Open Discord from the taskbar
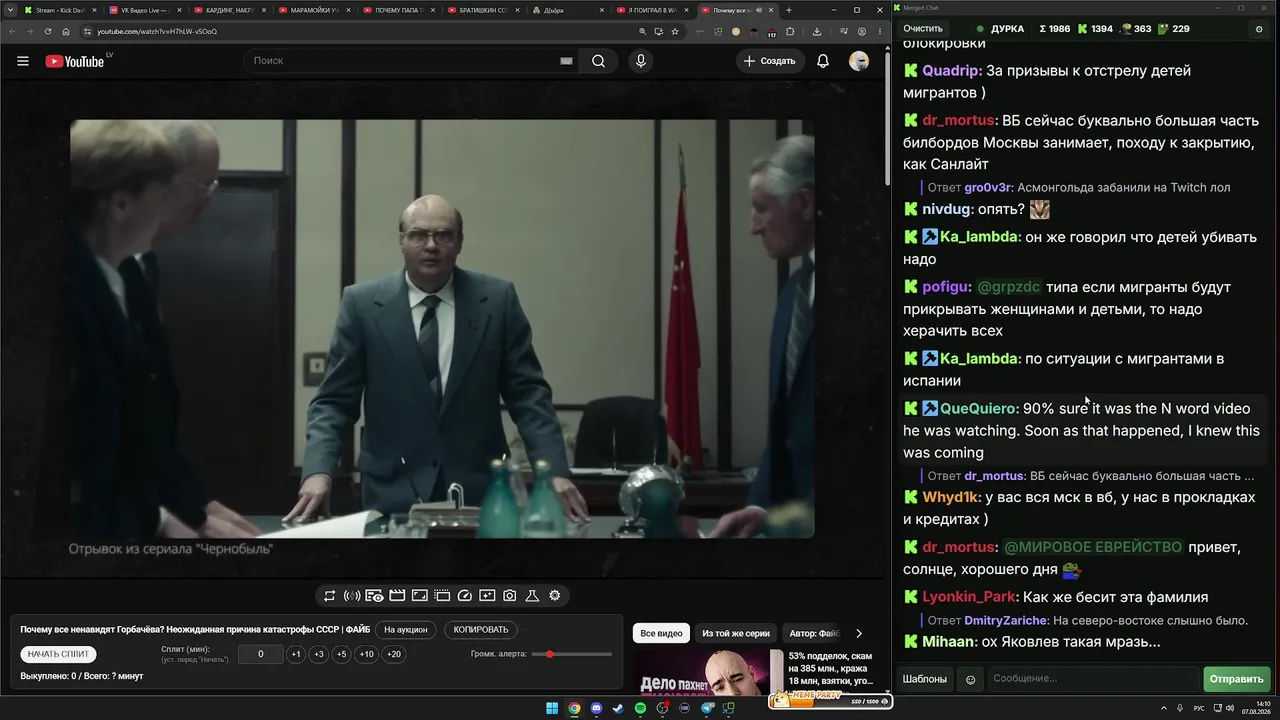This screenshot has width=1280, height=720. 596,709
